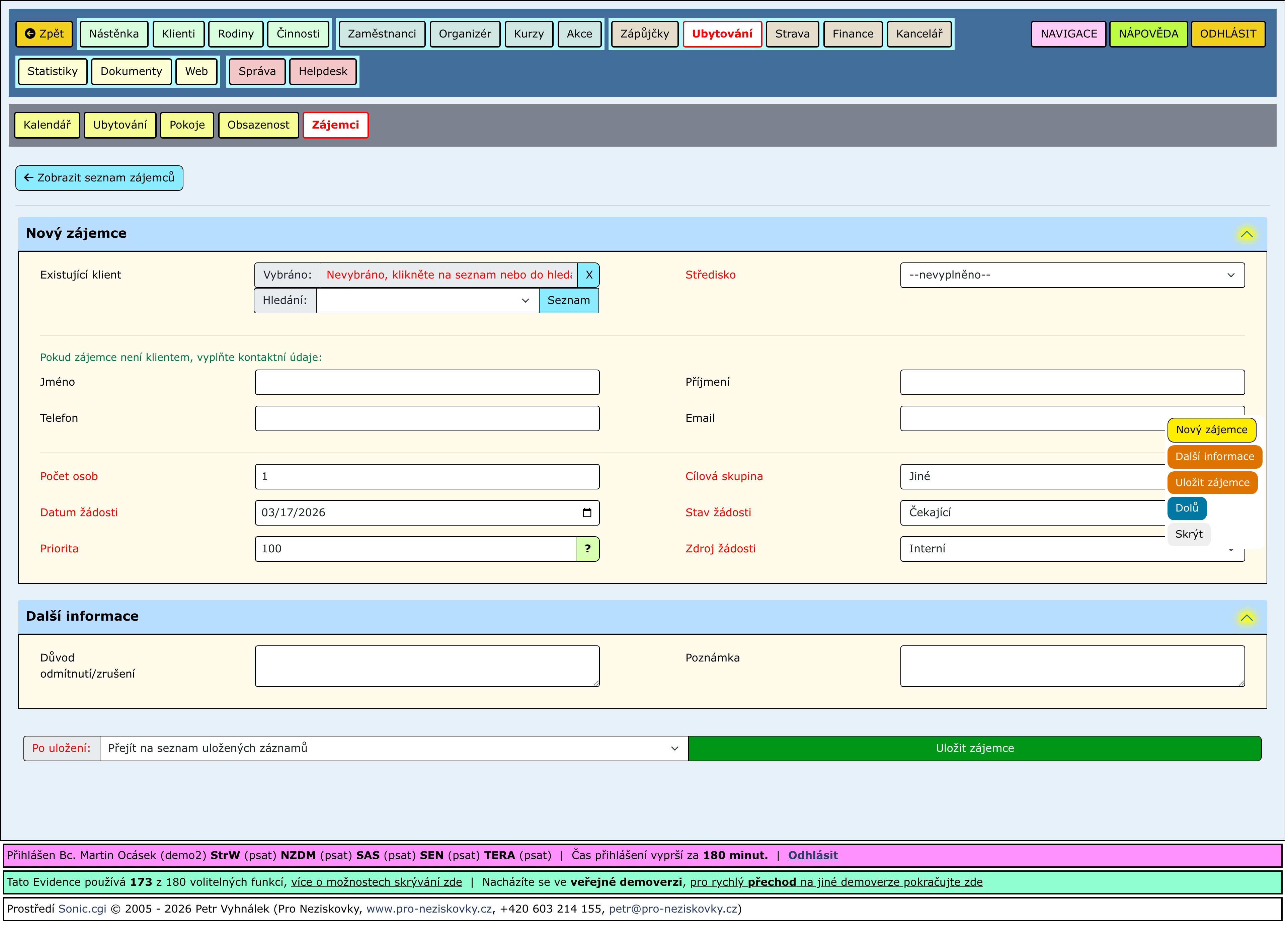Image resolution: width=1288 pixels, height=940 pixels.
Task: Hide the floating quick menu with Skrýt
Action: (x=1189, y=535)
